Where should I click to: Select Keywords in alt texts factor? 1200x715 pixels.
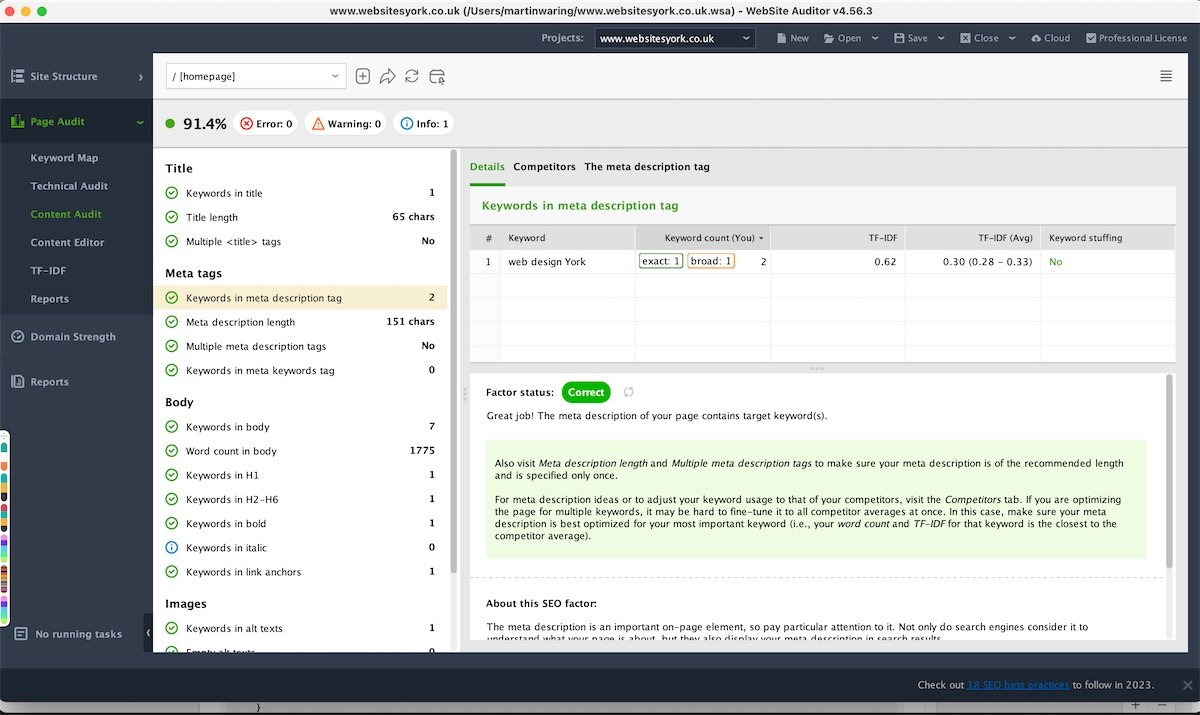(300, 628)
